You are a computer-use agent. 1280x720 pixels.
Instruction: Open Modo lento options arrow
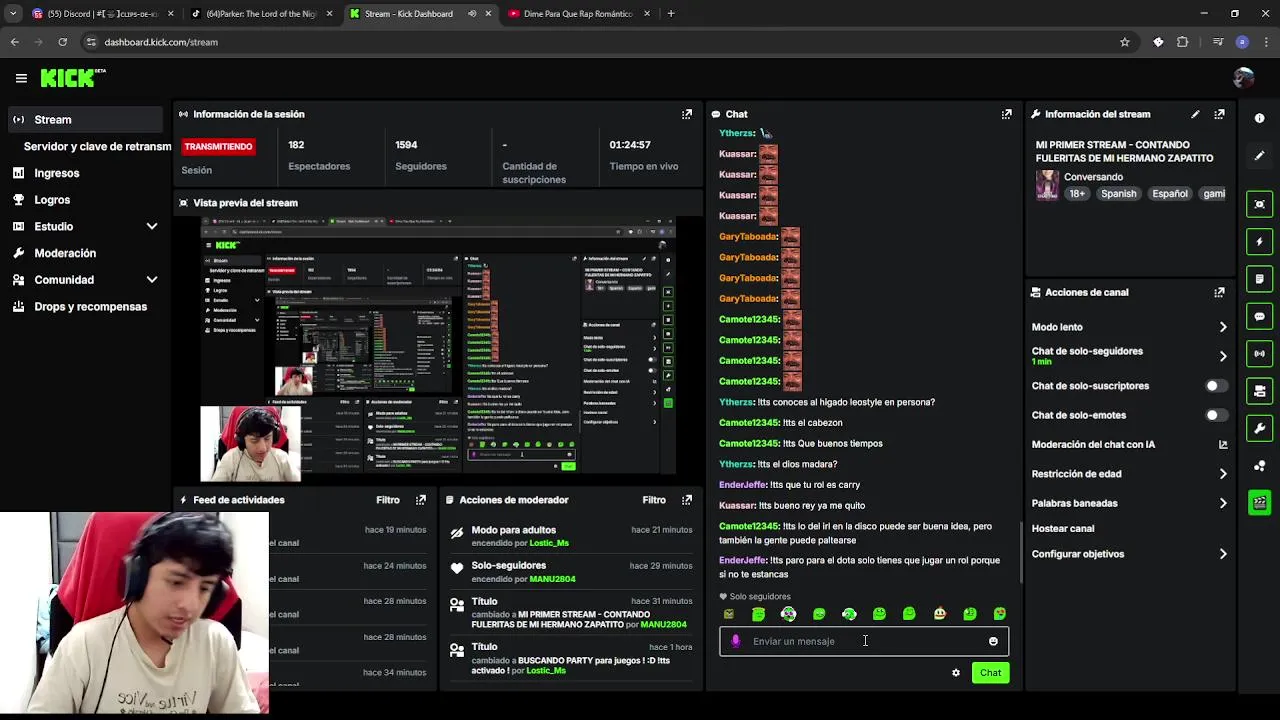click(x=1222, y=327)
